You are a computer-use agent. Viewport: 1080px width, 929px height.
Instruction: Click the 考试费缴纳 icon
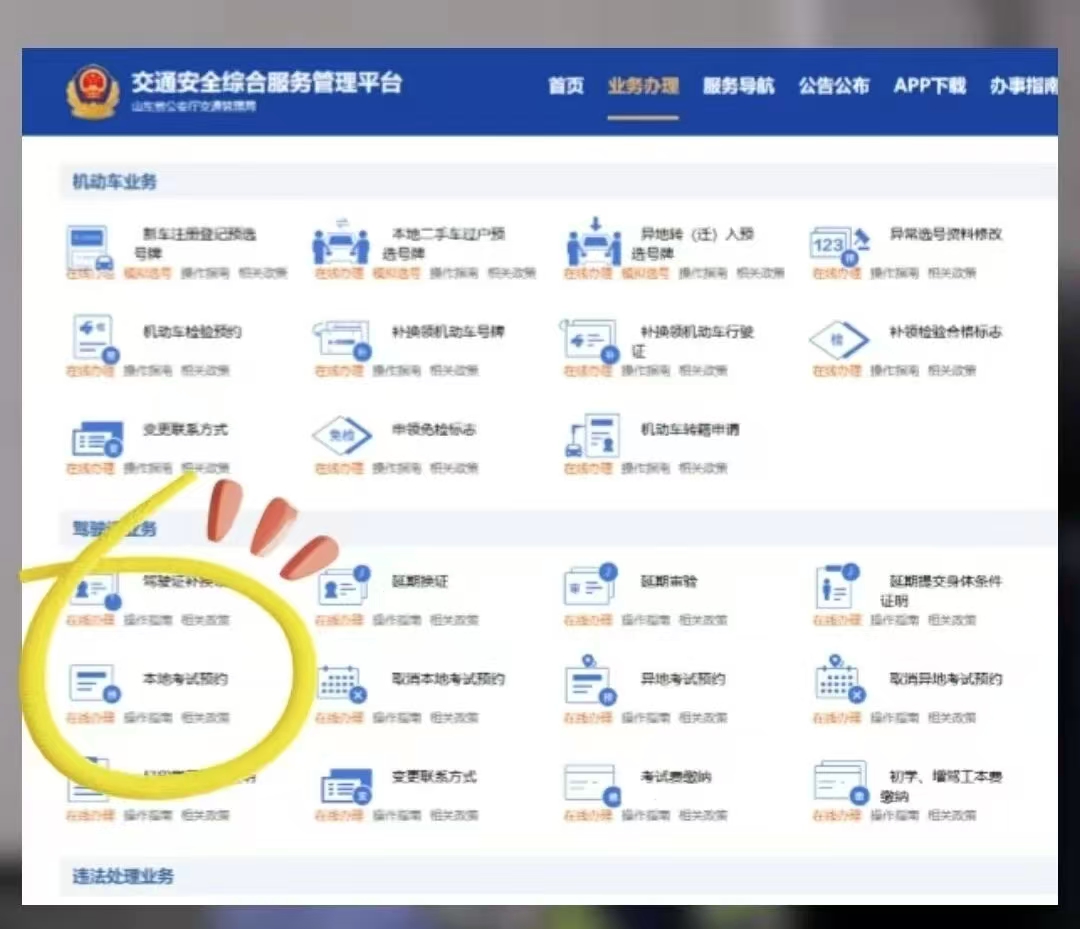tap(591, 783)
